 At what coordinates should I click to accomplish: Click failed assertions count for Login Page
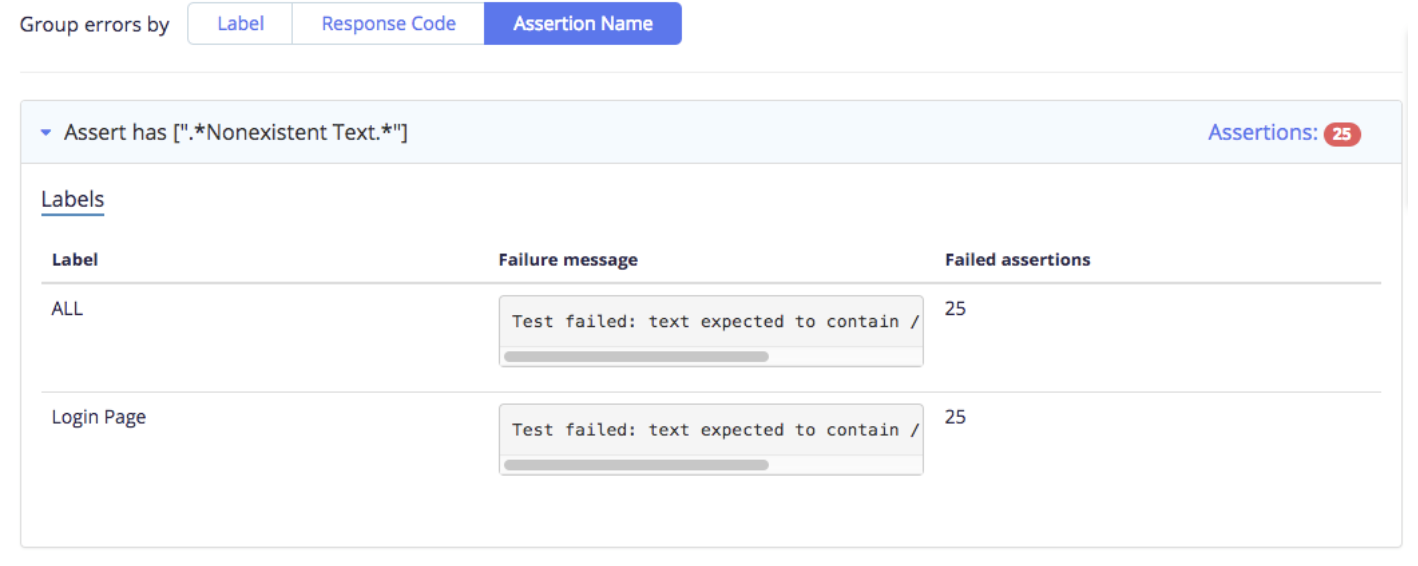pyautogui.click(x=955, y=417)
